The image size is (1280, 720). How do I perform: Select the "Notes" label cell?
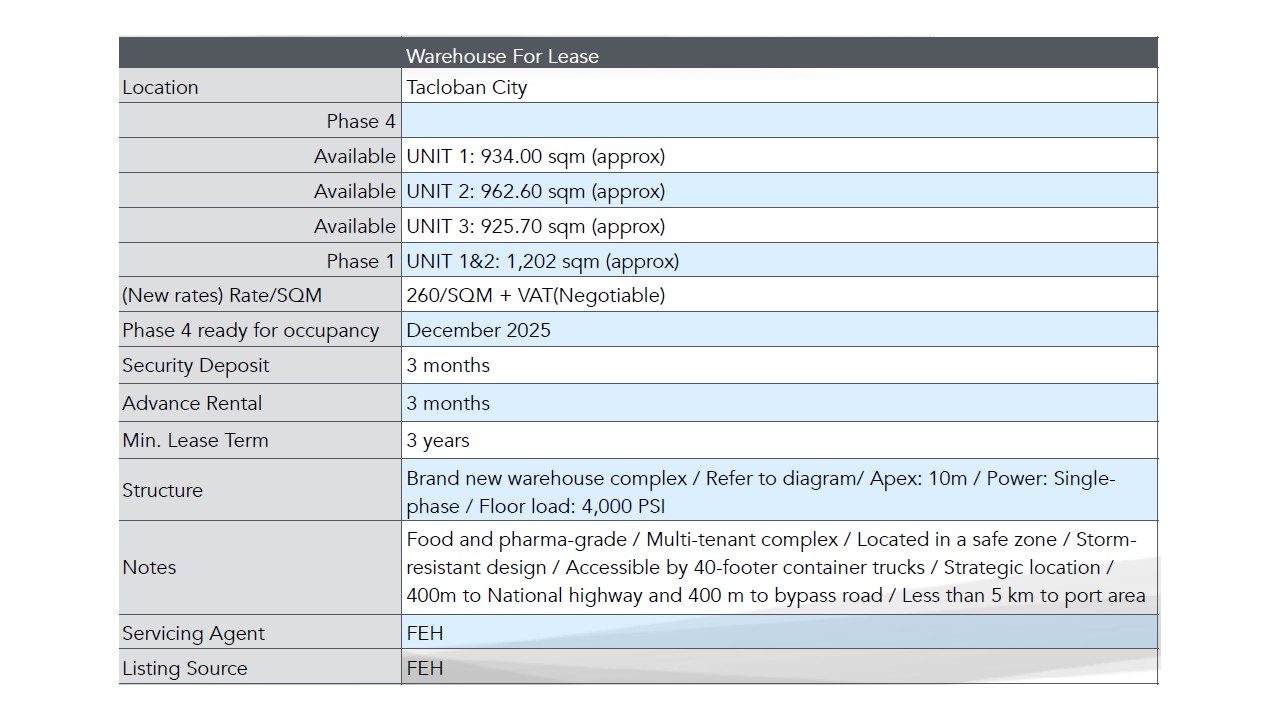(x=149, y=567)
